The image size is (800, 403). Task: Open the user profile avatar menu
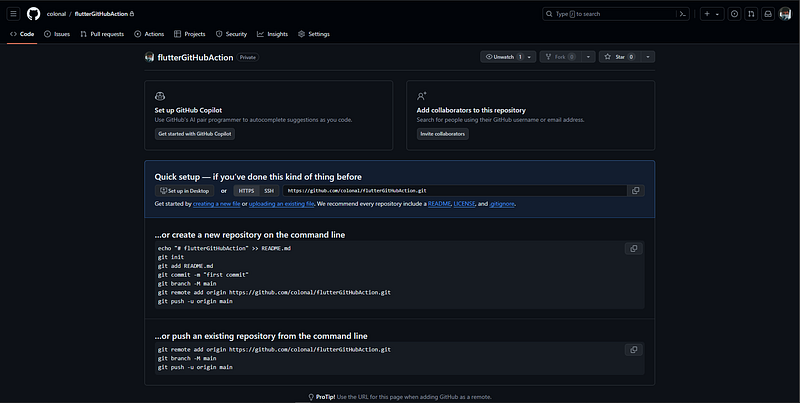click(785, 14)
